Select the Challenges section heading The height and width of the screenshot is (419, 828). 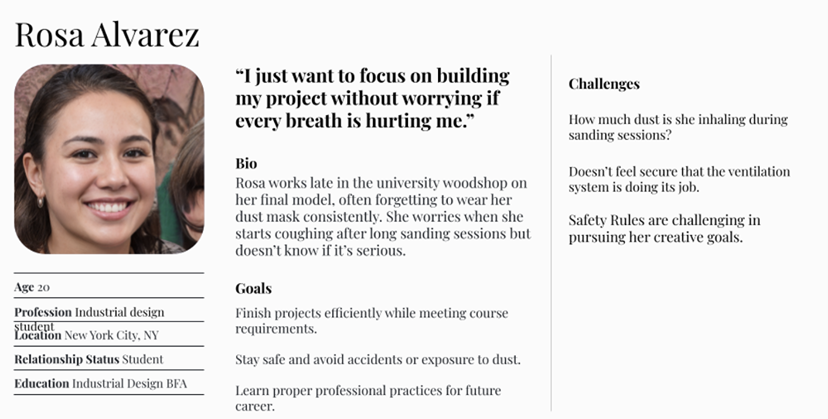(x=604, y=84)
